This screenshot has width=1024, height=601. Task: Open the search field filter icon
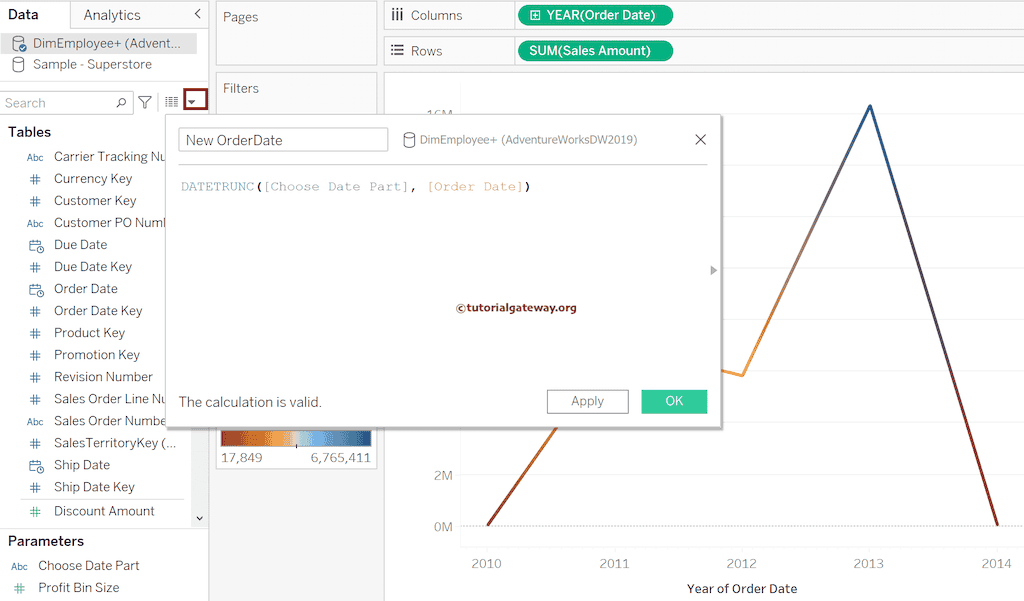[145, 101]
